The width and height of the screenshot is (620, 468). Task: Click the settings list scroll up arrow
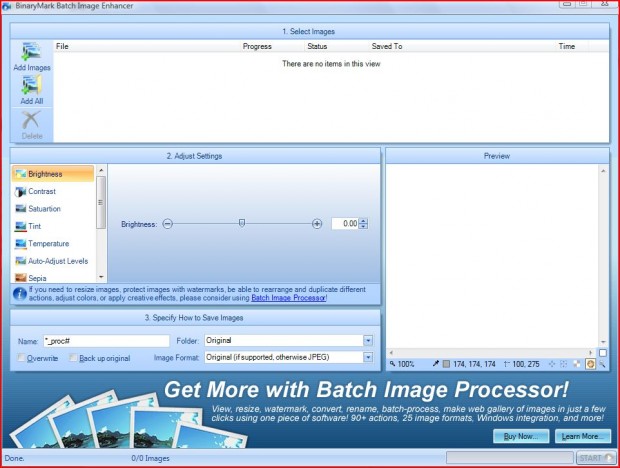[101, 170]
